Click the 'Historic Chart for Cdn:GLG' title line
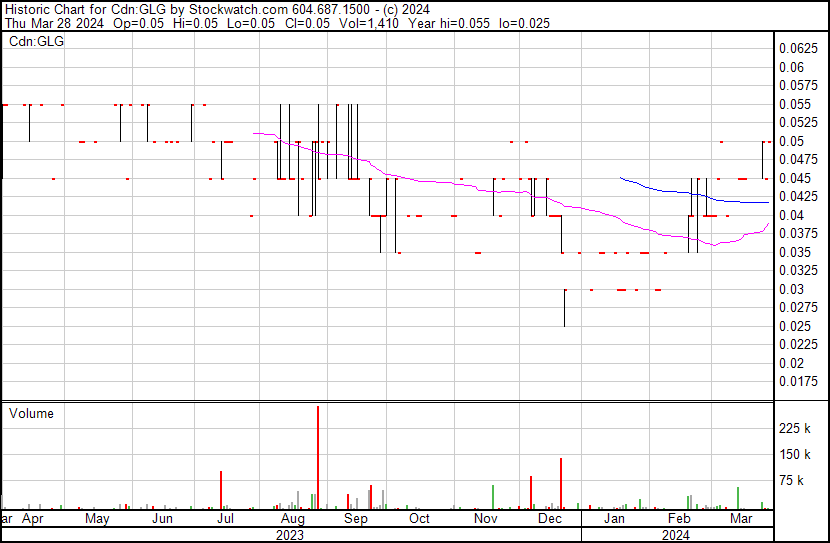This screenshot has height=543, width=830. 217,9
